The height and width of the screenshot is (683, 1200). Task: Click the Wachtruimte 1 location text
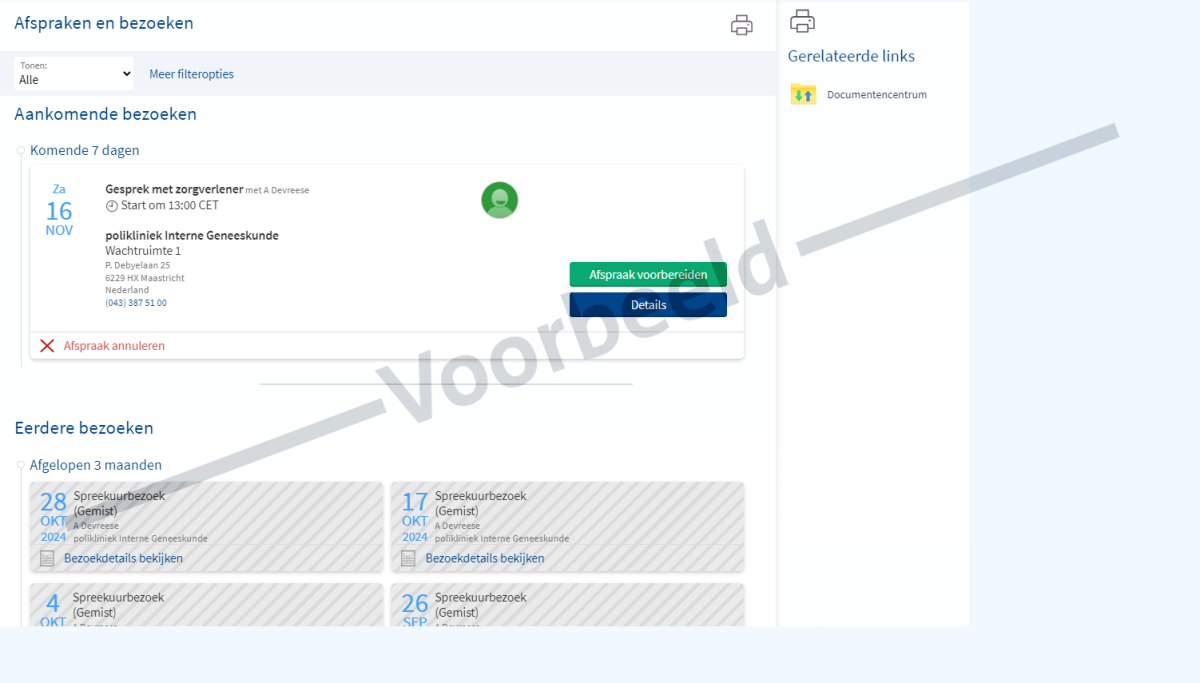143,251
